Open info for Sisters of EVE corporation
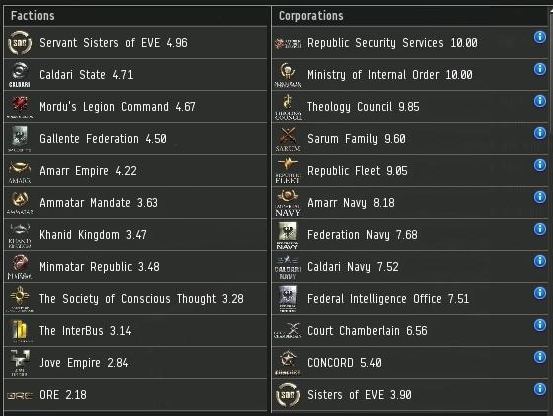553x416 pixels. [x=540, y=389]
